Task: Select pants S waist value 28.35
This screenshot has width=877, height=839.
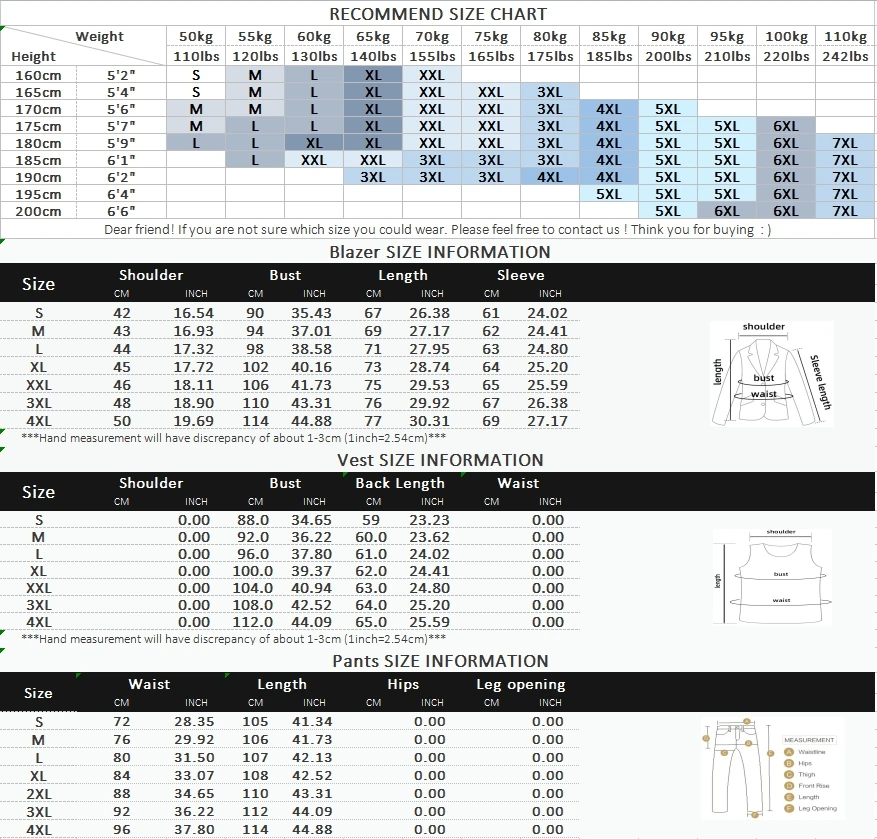Action: pyautogui.click(x=194, y=722)
